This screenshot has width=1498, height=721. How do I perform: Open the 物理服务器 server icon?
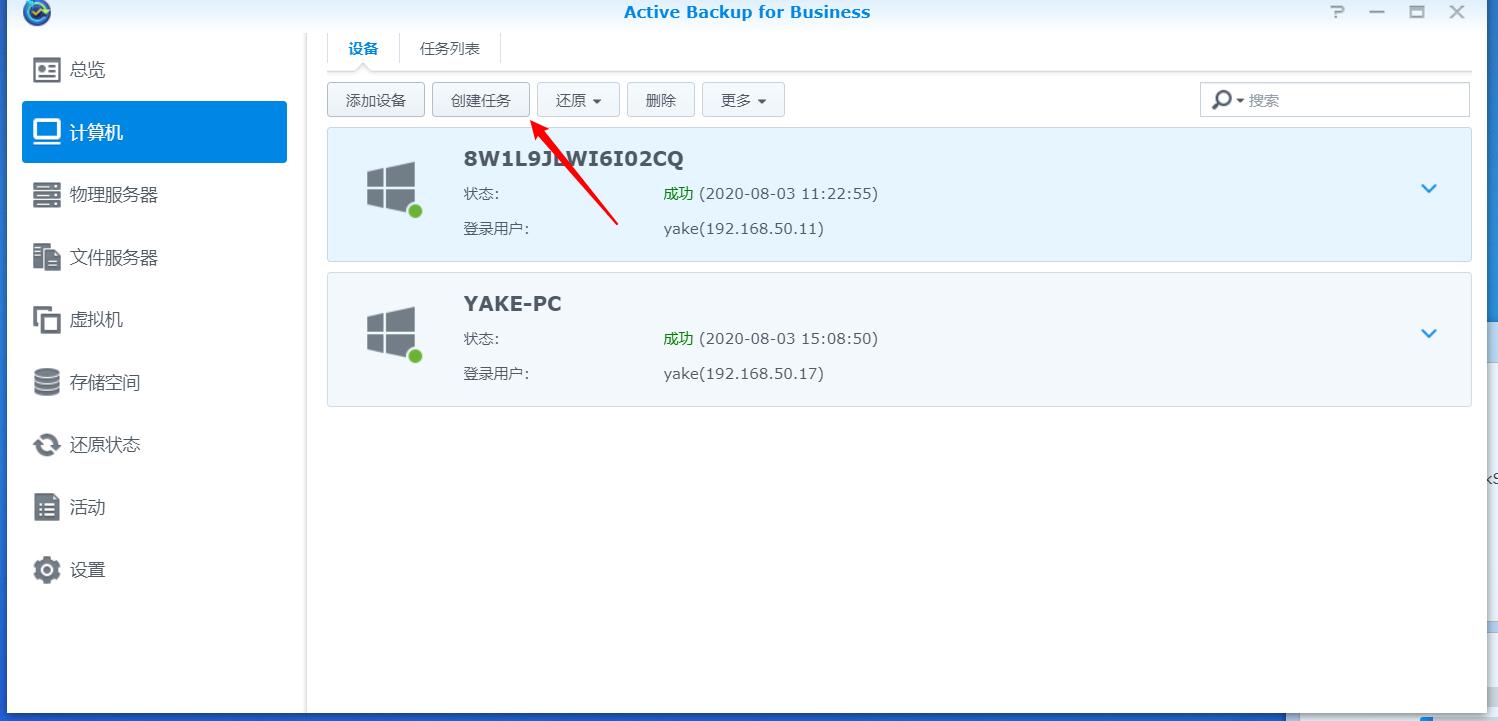tap(47, 195)
